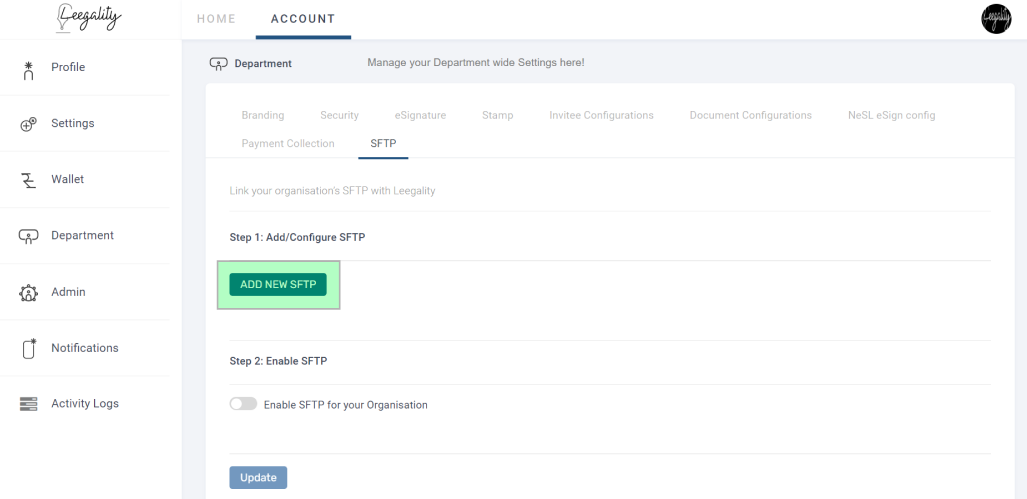
Task: Click the Notifications icon
Action: coord(29,348)
